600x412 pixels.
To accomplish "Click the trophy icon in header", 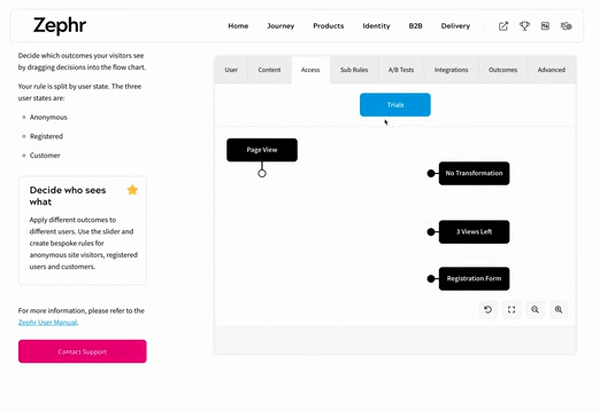I will [x=524, y=26].
